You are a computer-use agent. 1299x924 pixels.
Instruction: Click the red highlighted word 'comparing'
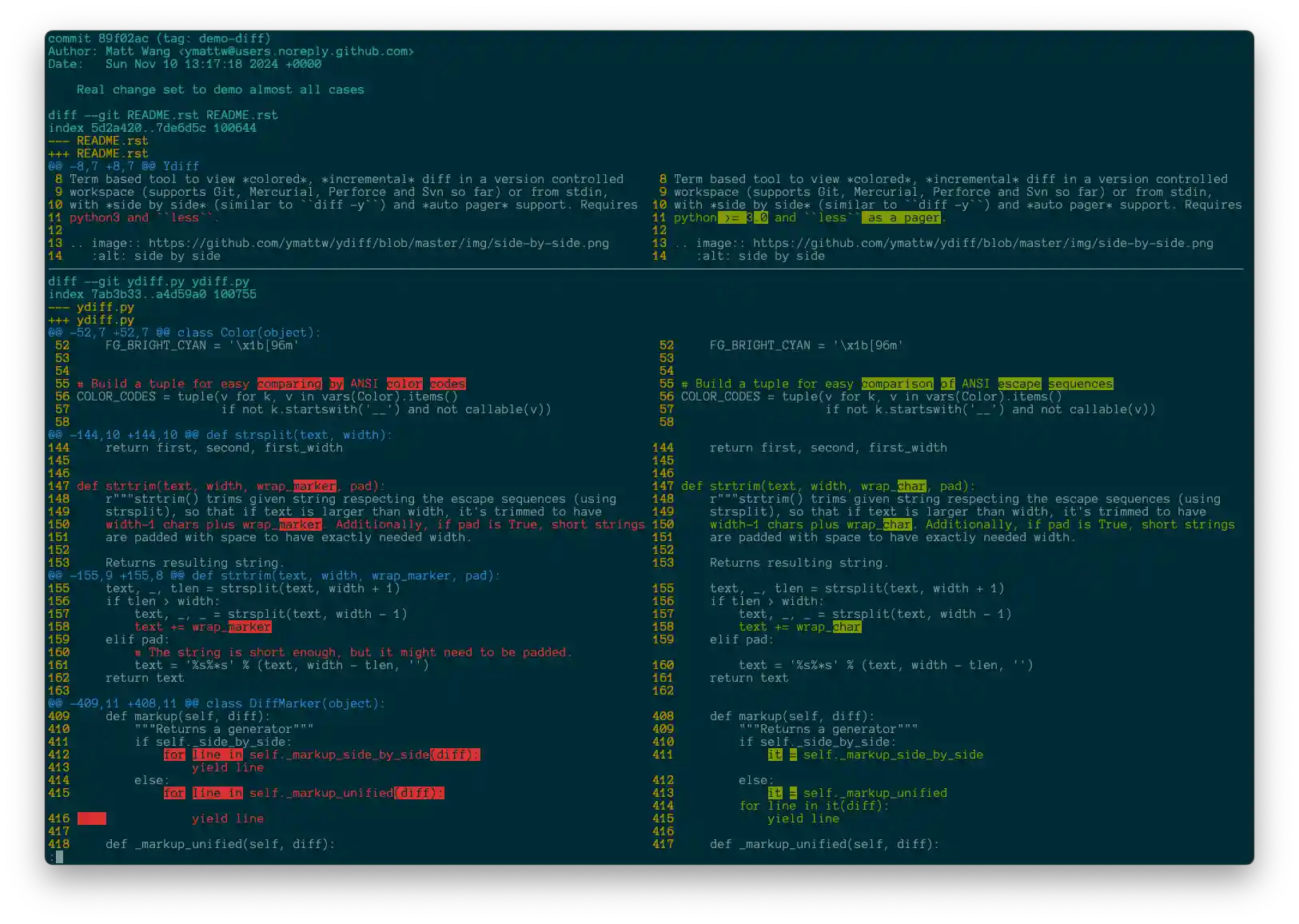[289, 384]
